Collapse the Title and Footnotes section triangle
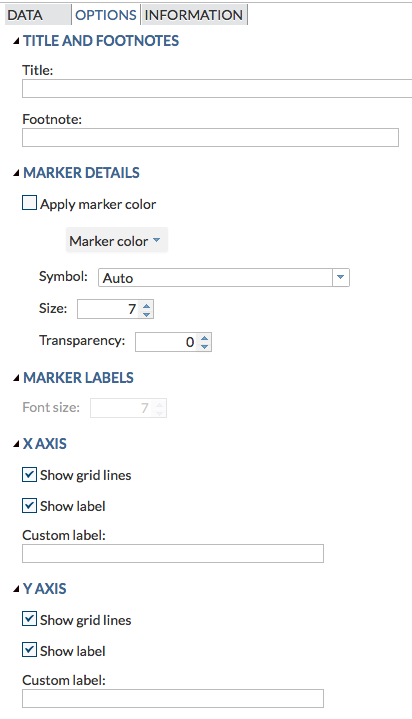Image resolution: width=412 pixels, height=719 pixels. coord(17,41)
